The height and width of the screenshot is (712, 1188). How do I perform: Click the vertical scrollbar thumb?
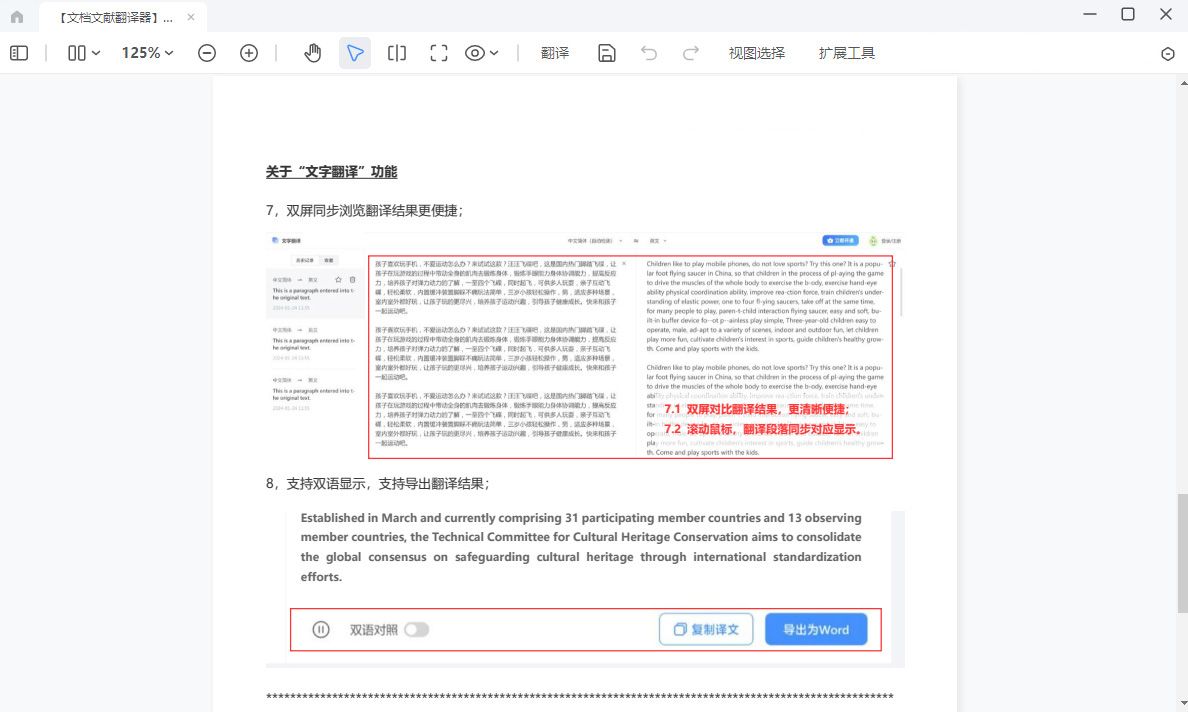tap(1182, 553)
